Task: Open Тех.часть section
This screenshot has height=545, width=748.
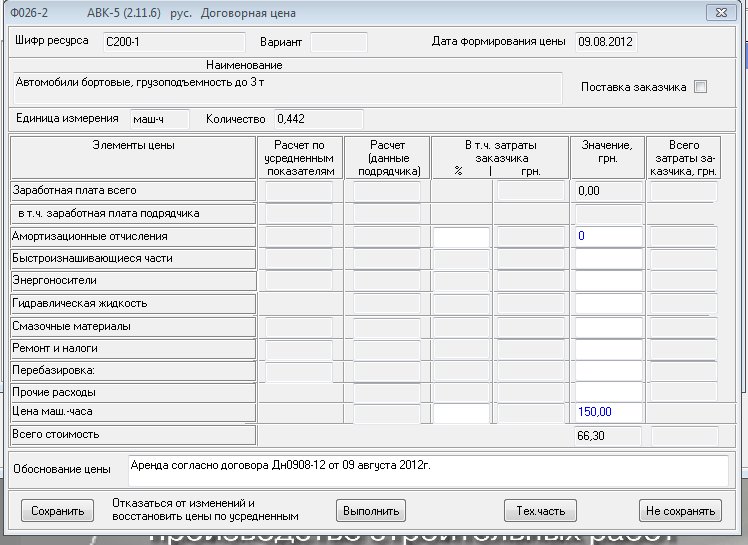Action: click(x=540, y=511)
